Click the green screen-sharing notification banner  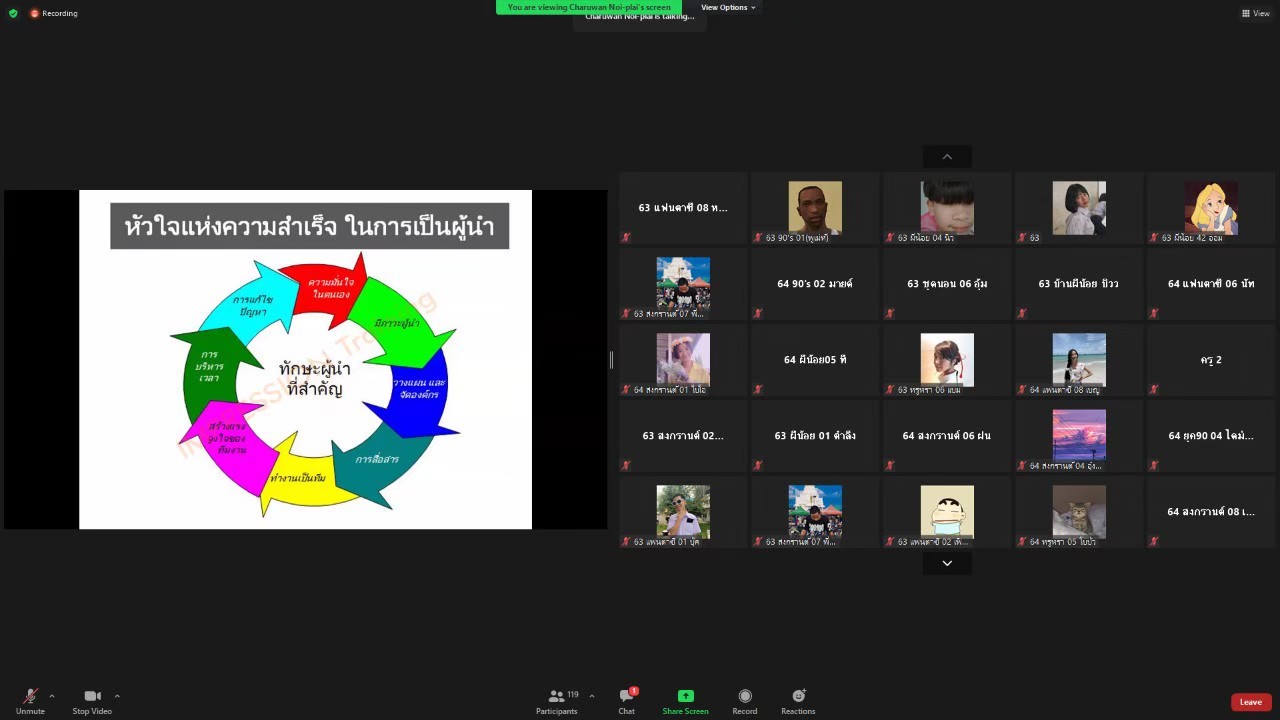589,7
